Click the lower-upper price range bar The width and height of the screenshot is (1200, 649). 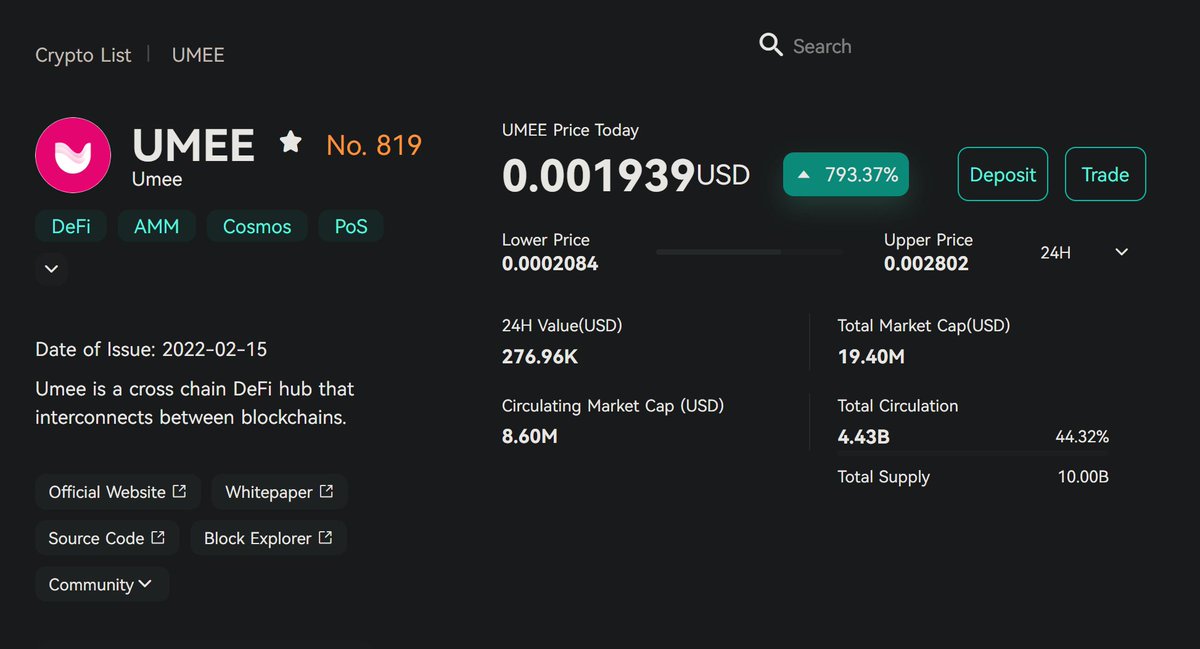click(x=750, y=252)
